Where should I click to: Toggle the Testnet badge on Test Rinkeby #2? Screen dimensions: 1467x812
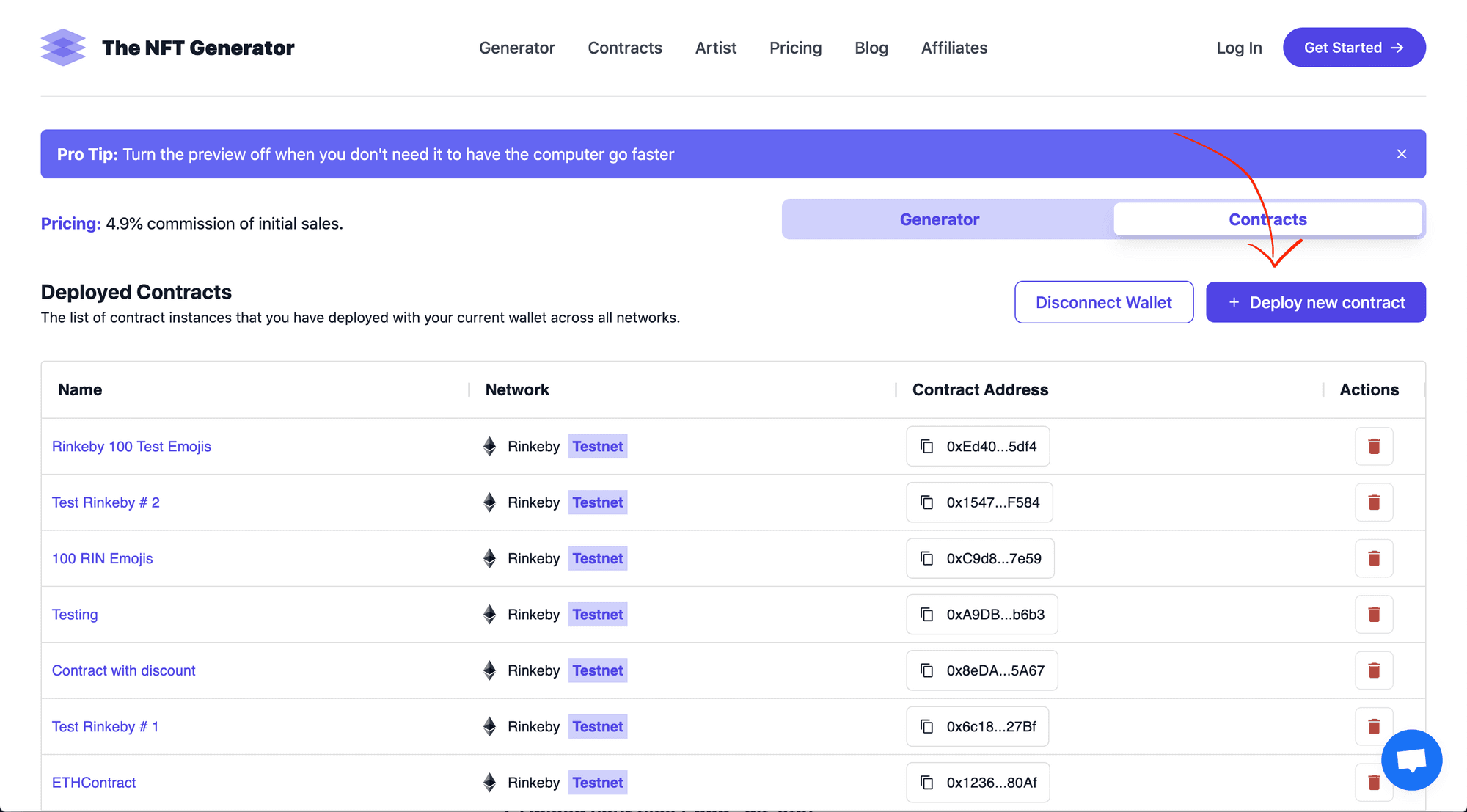(x=598, y=502)
